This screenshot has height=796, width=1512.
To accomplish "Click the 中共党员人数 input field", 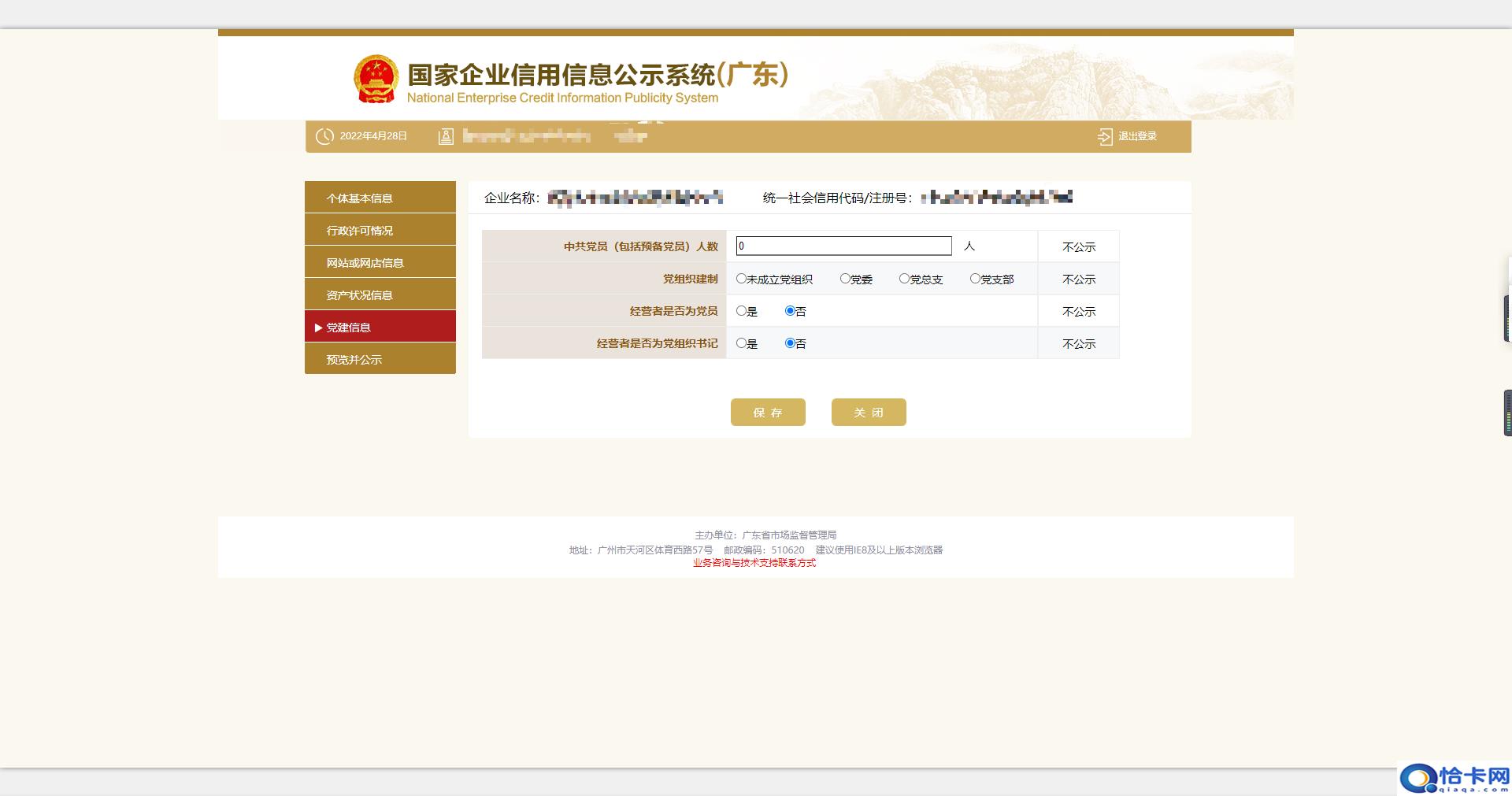I will coord(843,246).
